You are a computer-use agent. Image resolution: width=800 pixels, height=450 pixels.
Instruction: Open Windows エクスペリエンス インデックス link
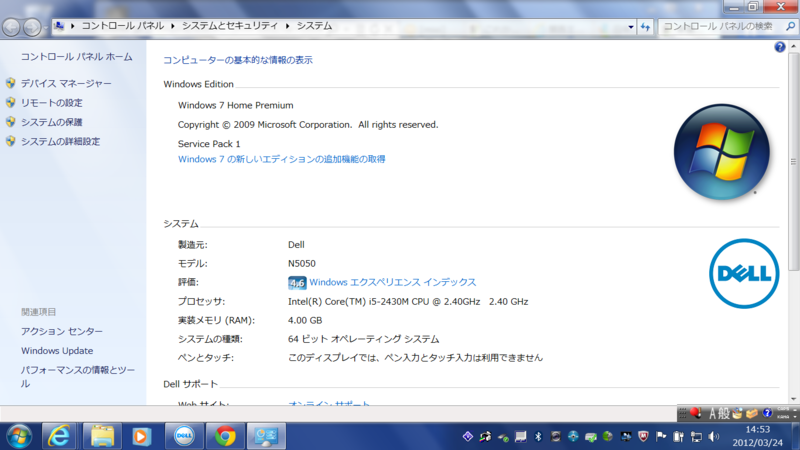[x=392, y=282]
